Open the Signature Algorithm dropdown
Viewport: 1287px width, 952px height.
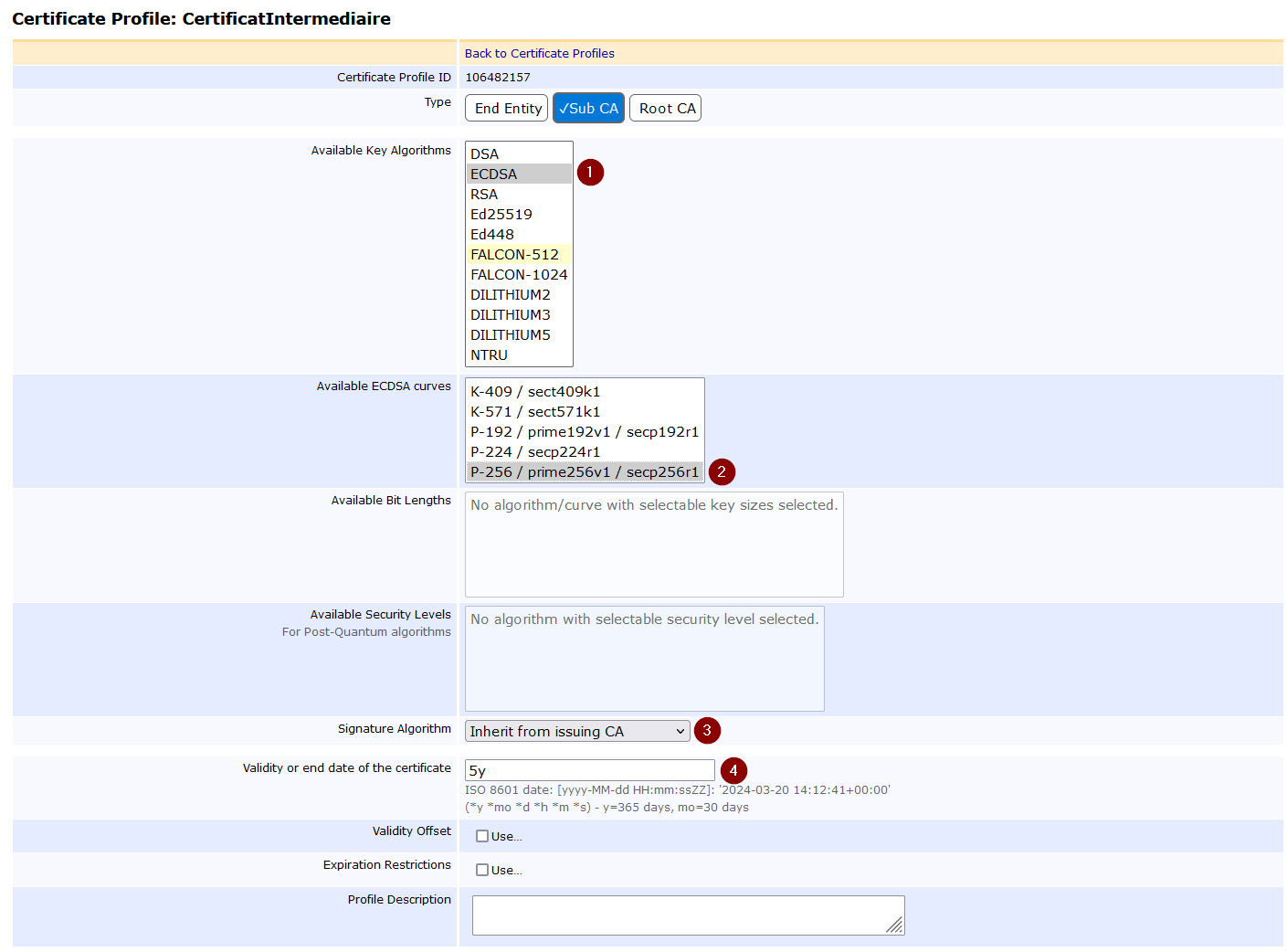pos(576,732)
